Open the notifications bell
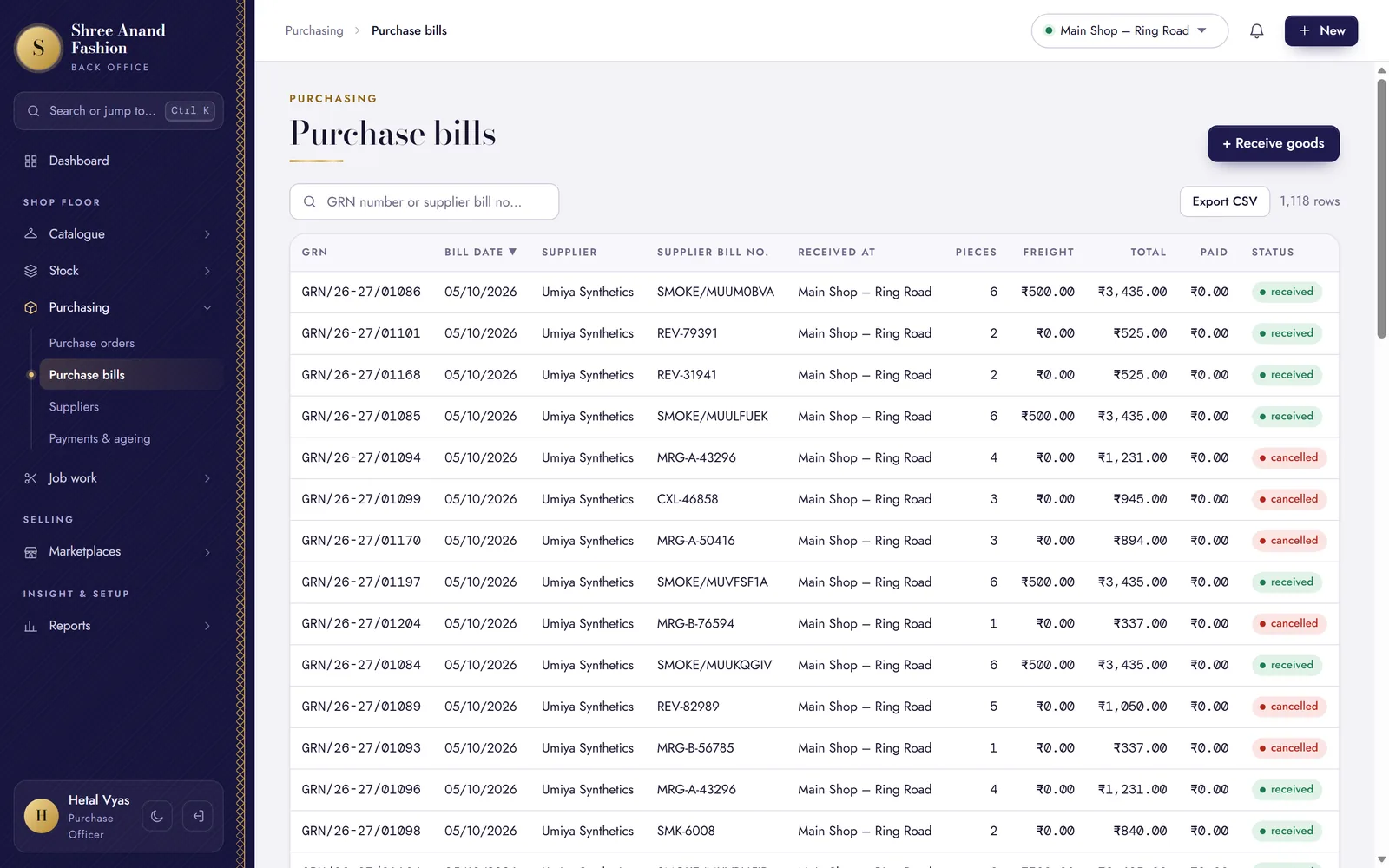 (x=1256, y=31)
